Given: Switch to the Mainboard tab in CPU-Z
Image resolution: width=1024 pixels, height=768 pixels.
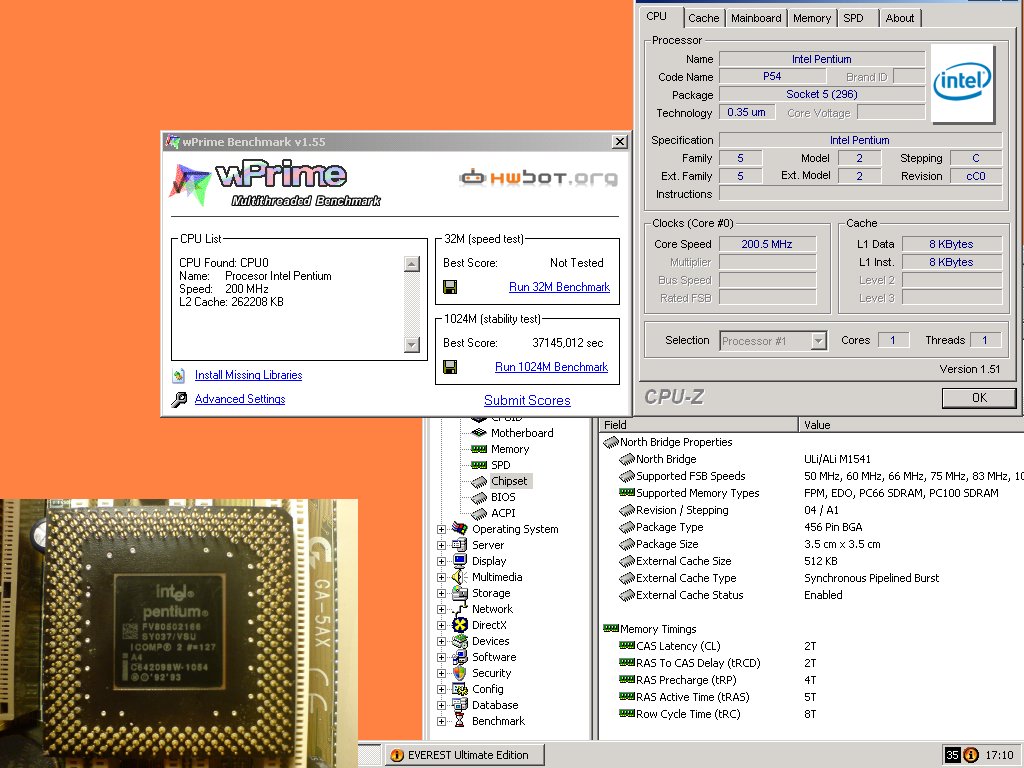Looking at the screenshot, I should point(756,18).
